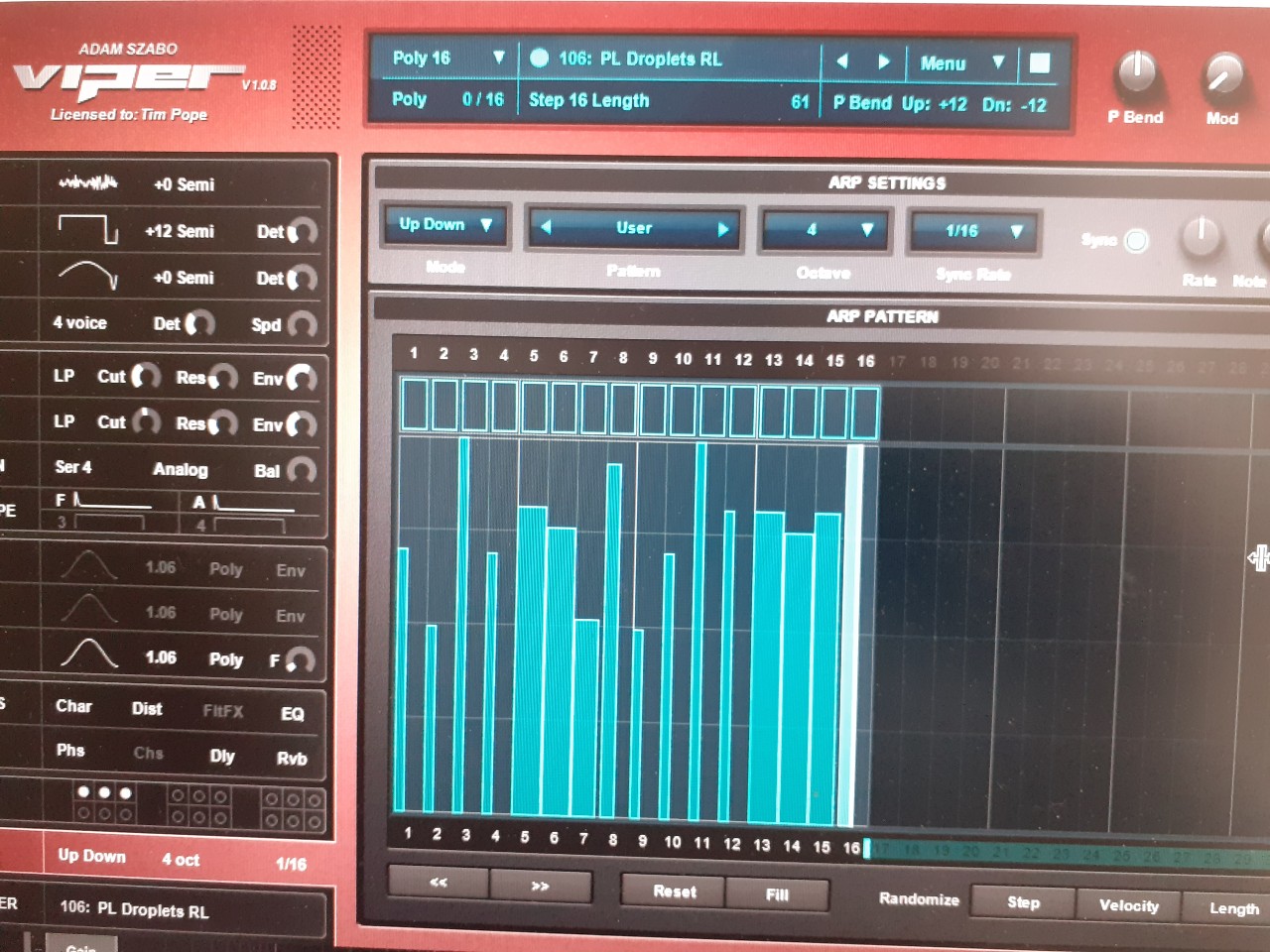Open the Analog filter type selector
Viewport: 1270px width, 952px height.
181,469
